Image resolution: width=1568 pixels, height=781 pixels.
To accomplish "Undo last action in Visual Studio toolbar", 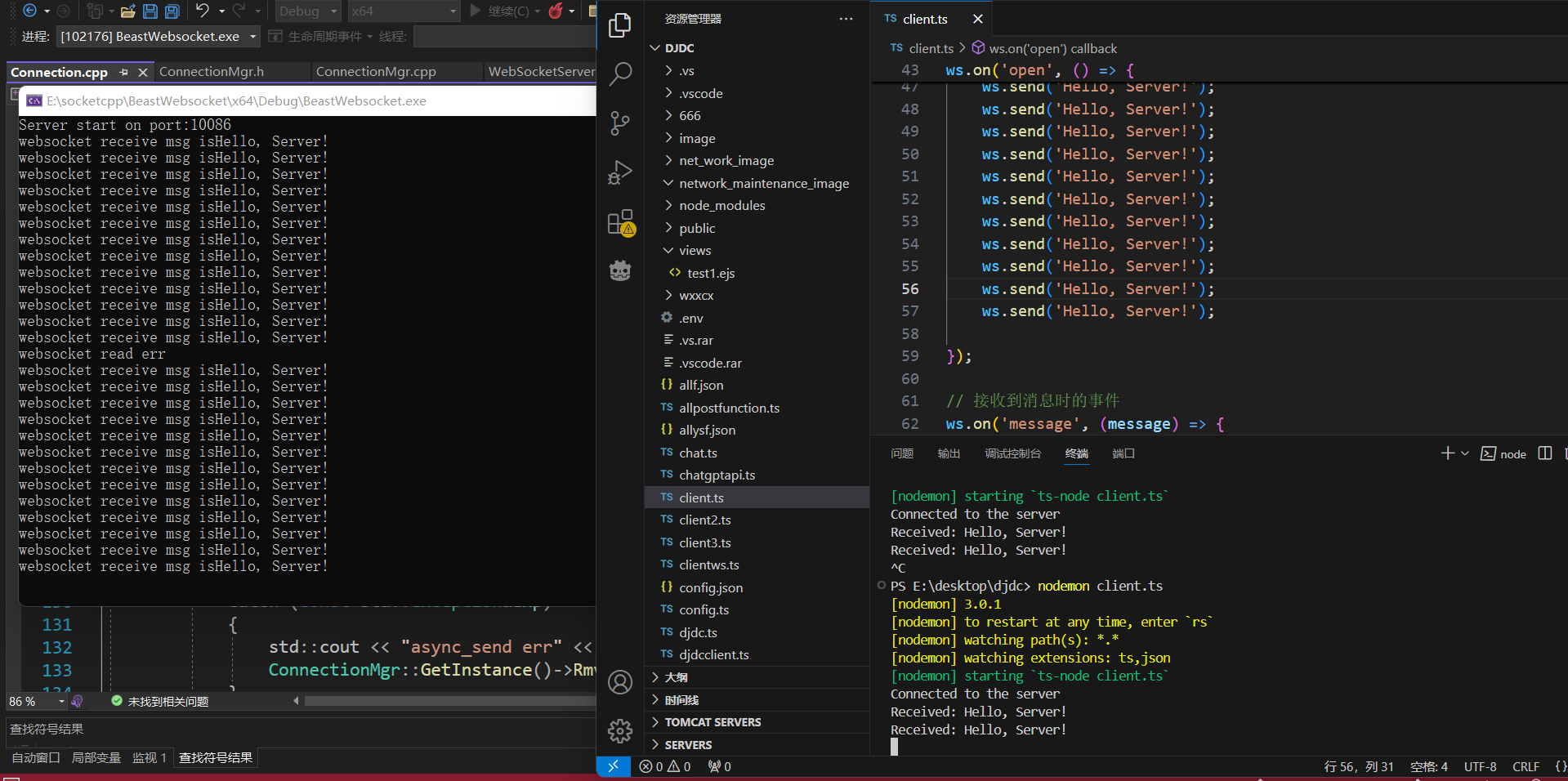I will (x=202, y=11).
